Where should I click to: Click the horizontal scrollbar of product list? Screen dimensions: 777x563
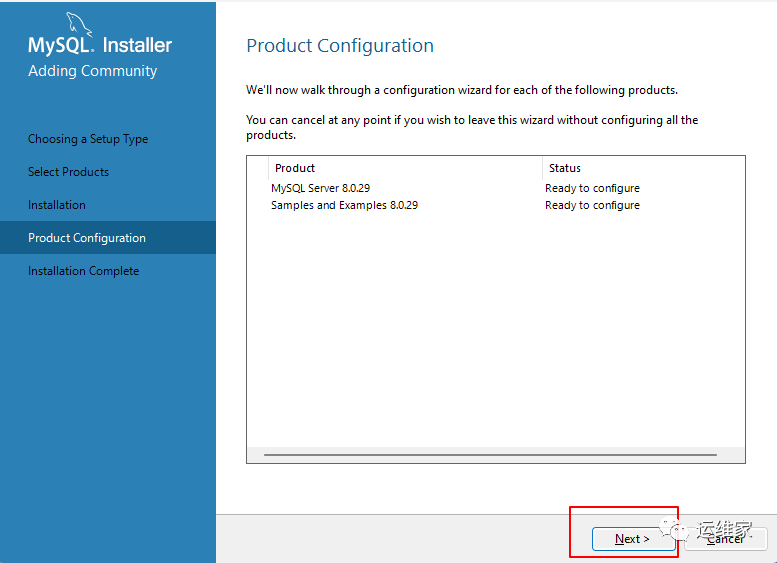click(491, 454)
